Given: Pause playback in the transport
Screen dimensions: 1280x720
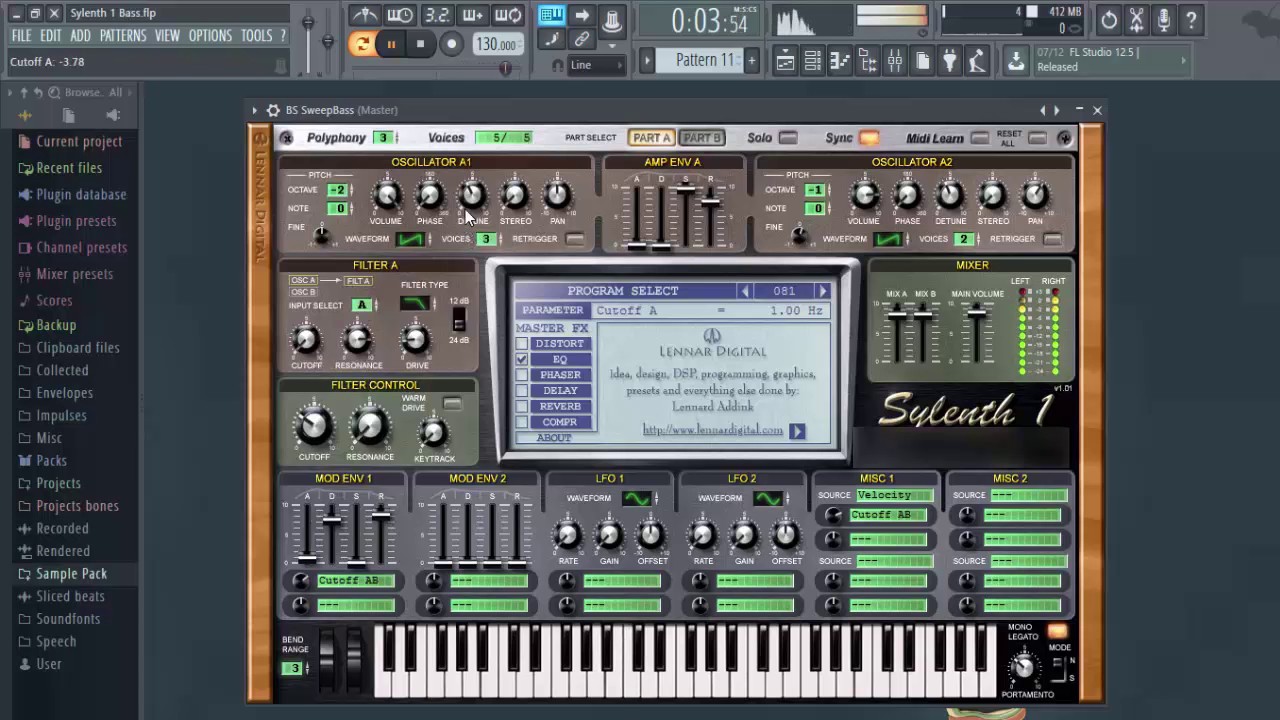Looking at the screenshot, I should (x=392, y=44).
